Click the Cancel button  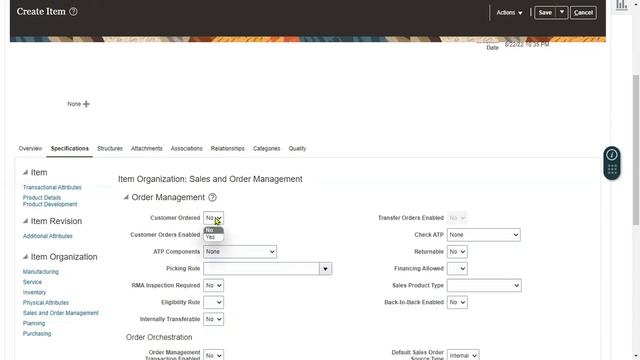tap(583, 13)
